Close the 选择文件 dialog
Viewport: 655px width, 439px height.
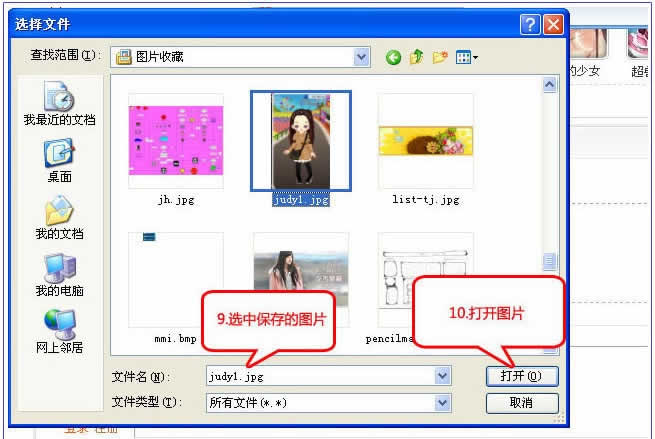[553, 25]
